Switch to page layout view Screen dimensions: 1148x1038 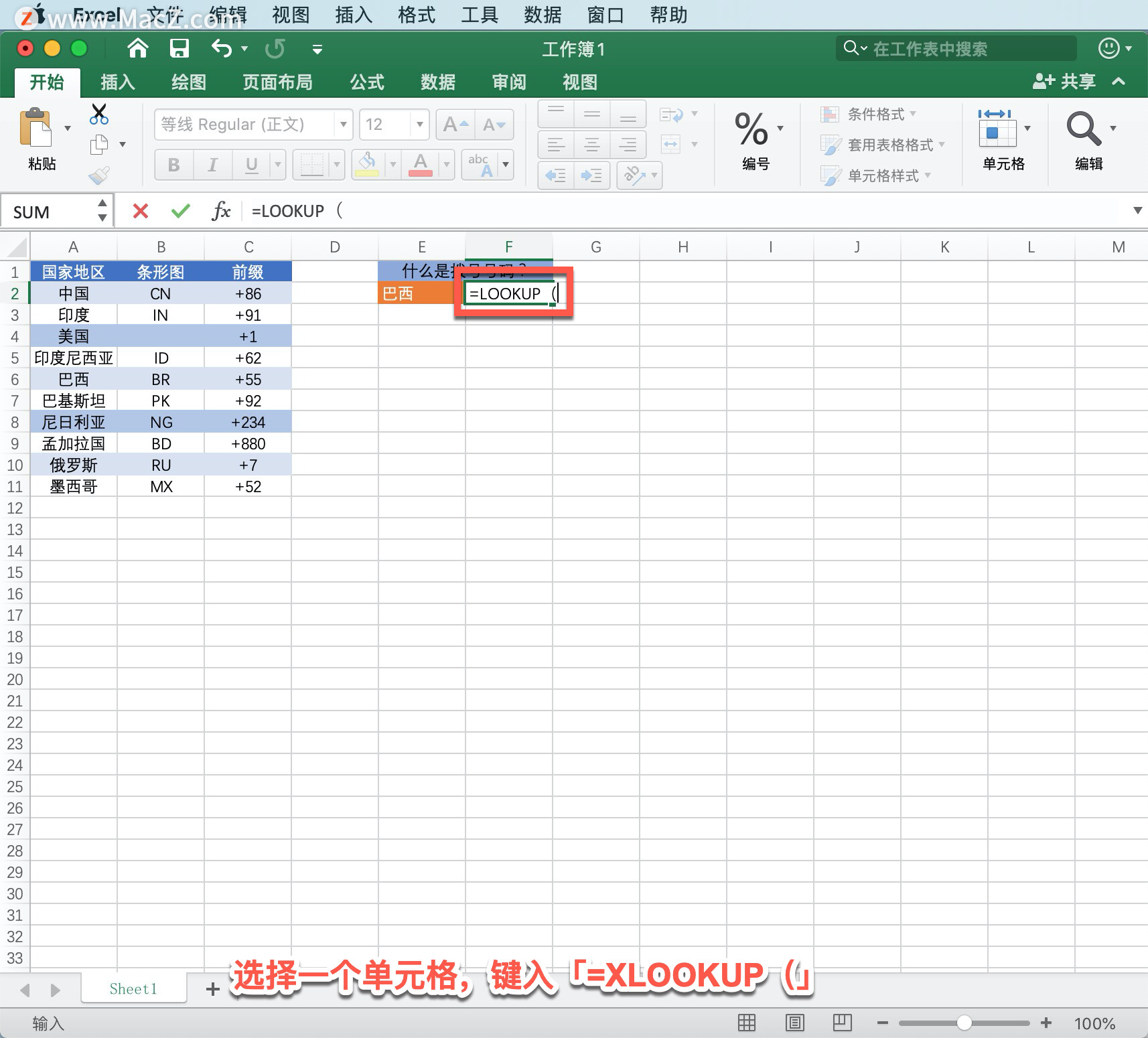(795, 1023)
